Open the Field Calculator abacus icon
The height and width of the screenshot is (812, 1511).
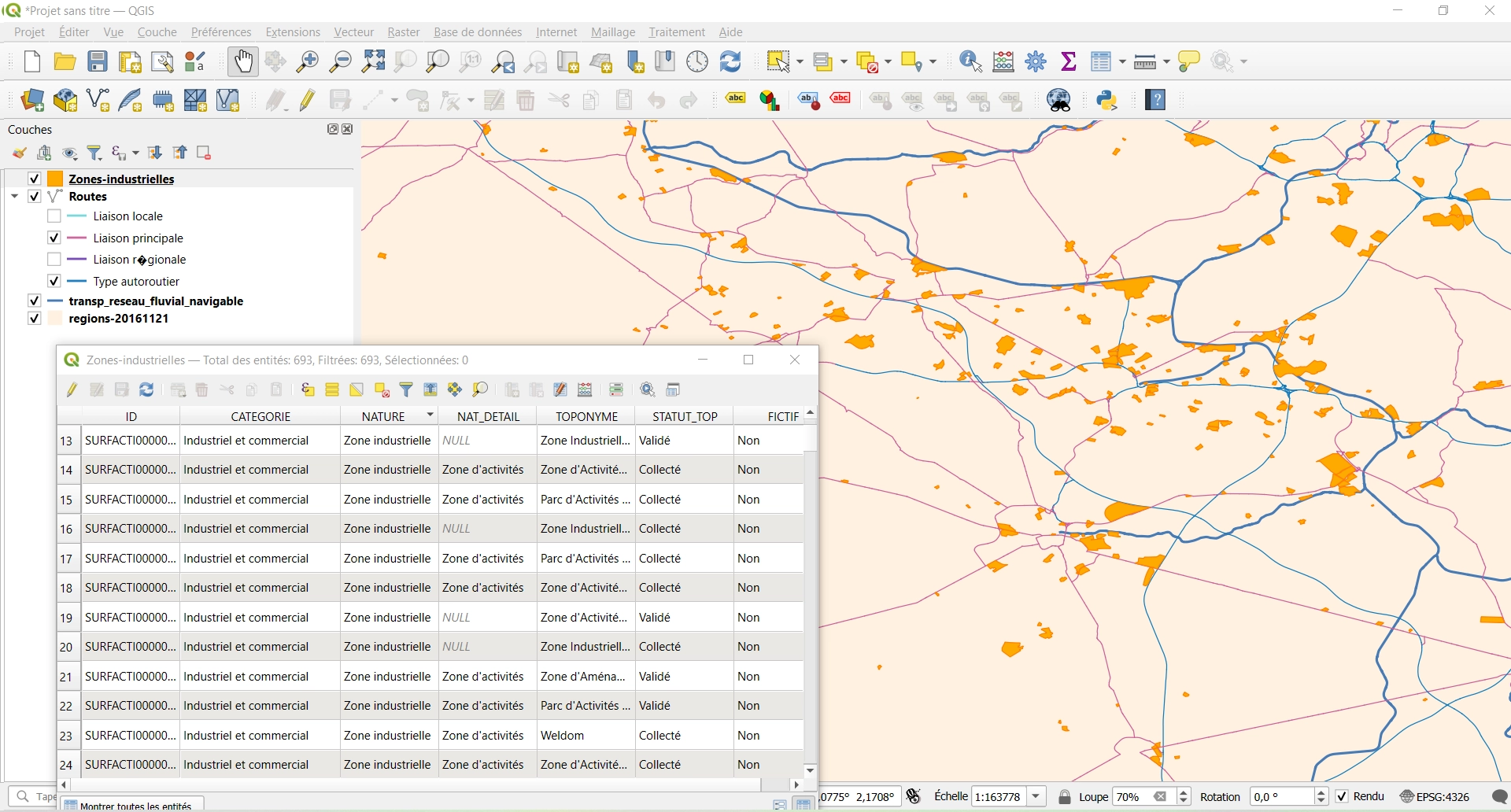coord(1004,61)
